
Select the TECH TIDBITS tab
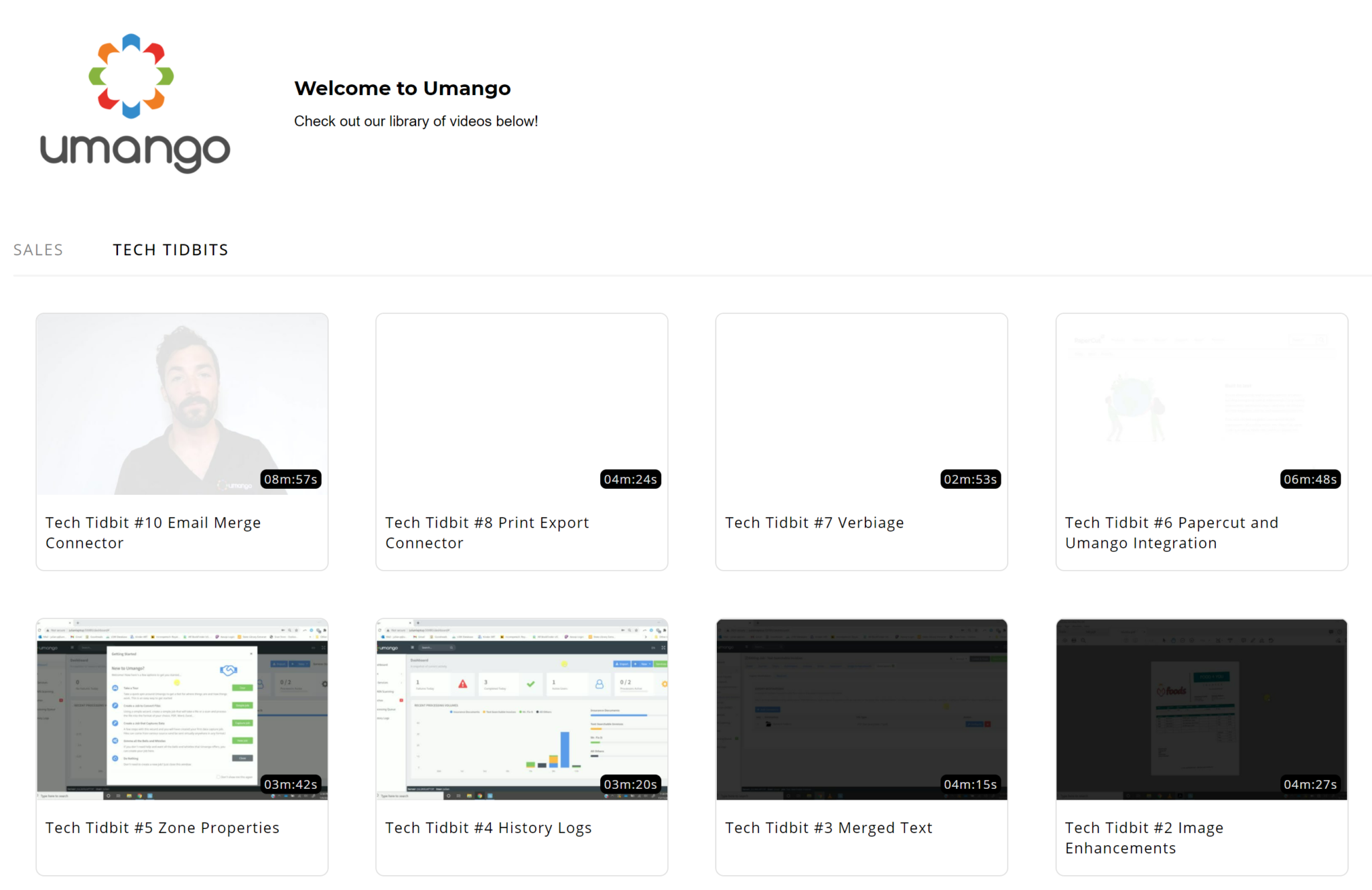tap(170, 249)
